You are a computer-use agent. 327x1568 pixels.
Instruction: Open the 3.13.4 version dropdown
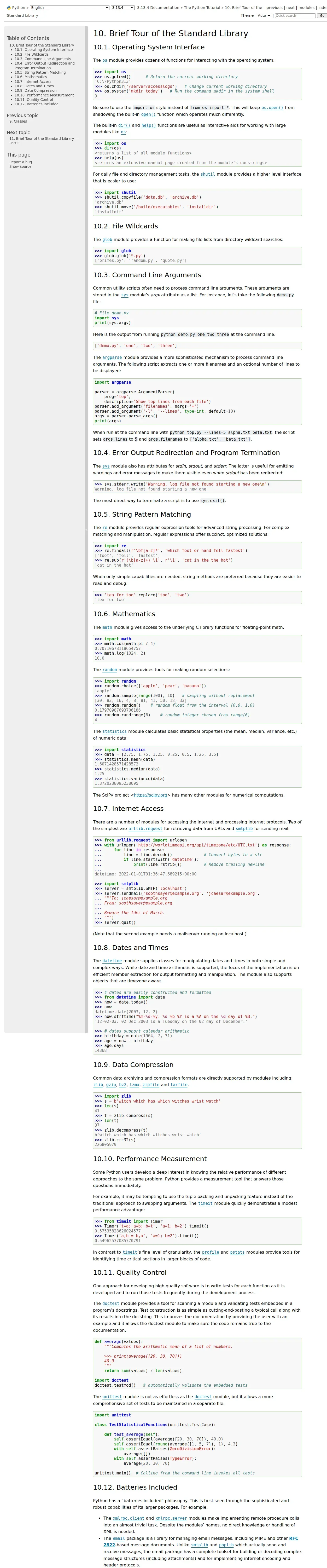(122, 8)
